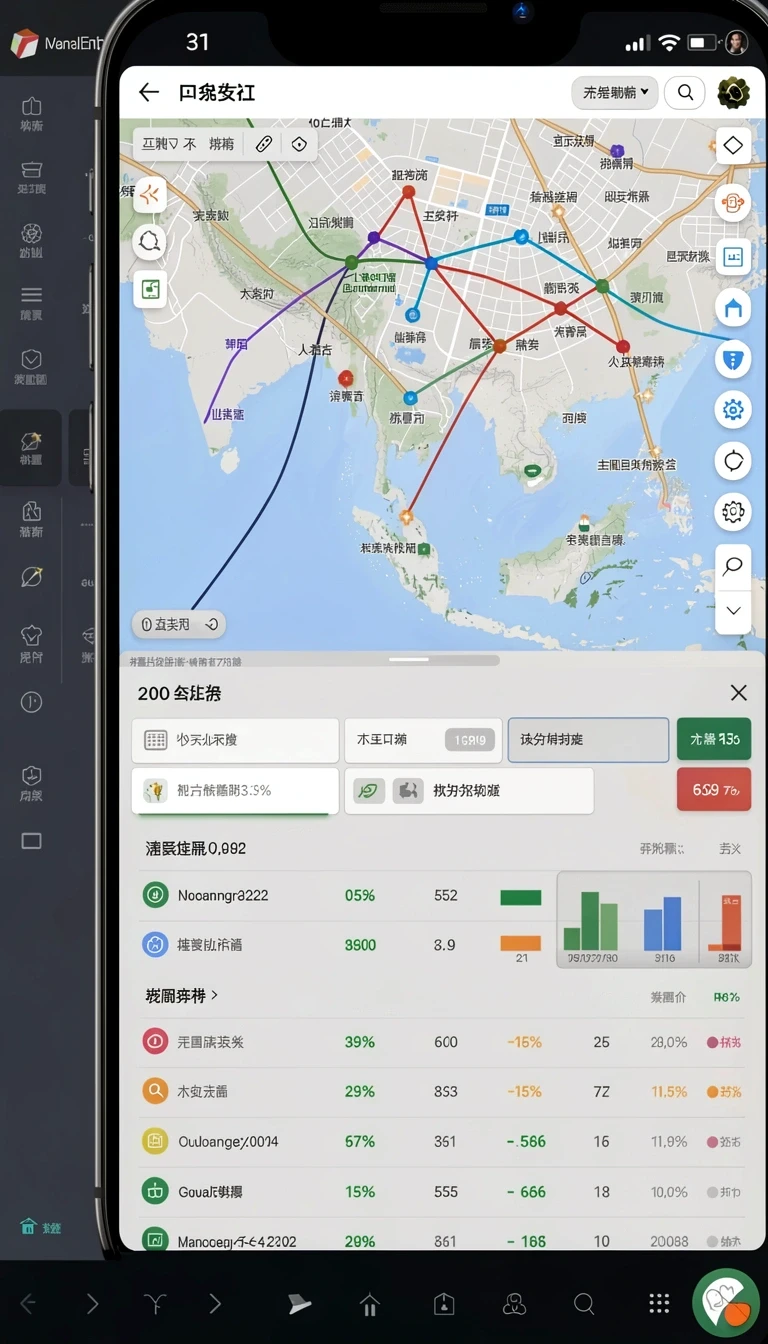Select the card with the yellow flower icon
The height and width of the screenshot is (1344, 768).
235,790
